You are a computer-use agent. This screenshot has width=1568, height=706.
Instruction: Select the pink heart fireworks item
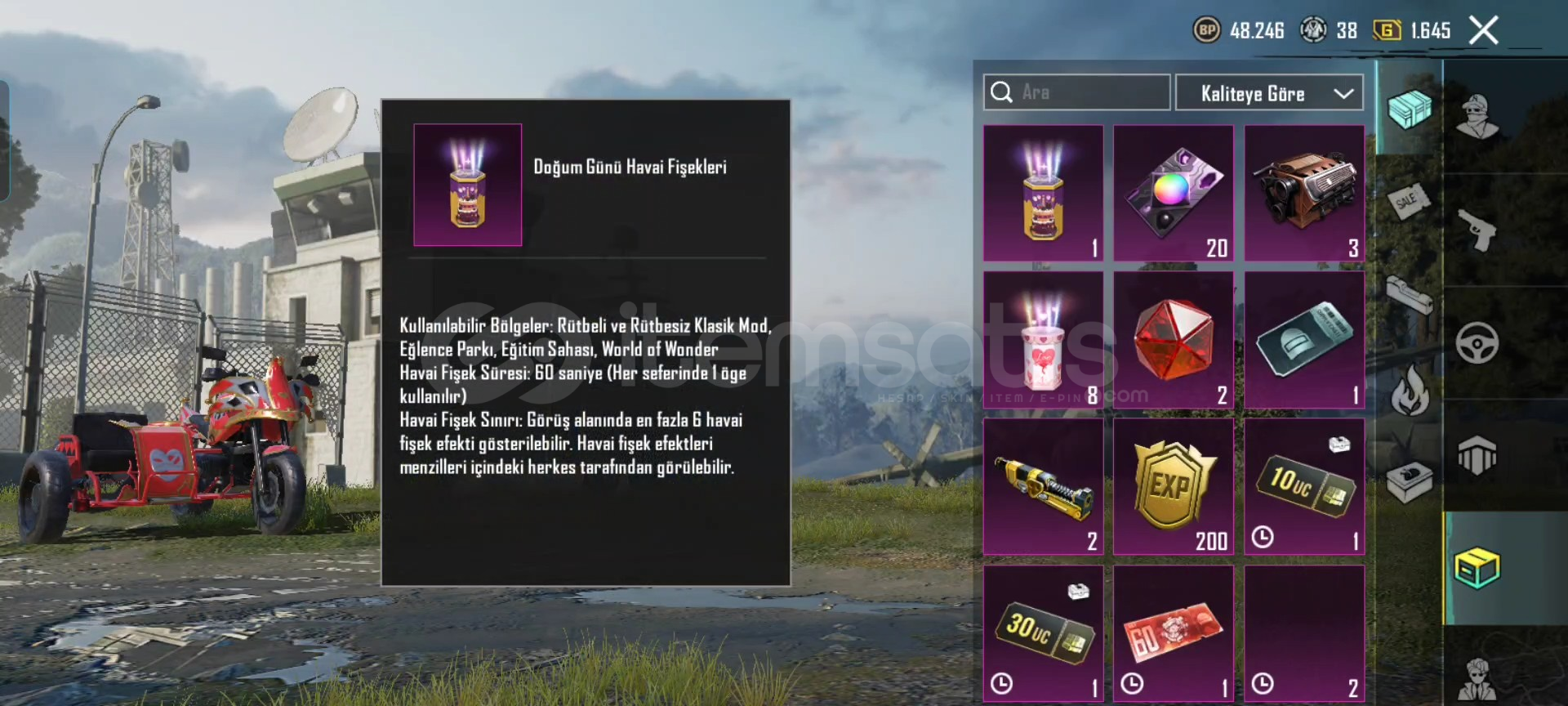point(1043,340)
